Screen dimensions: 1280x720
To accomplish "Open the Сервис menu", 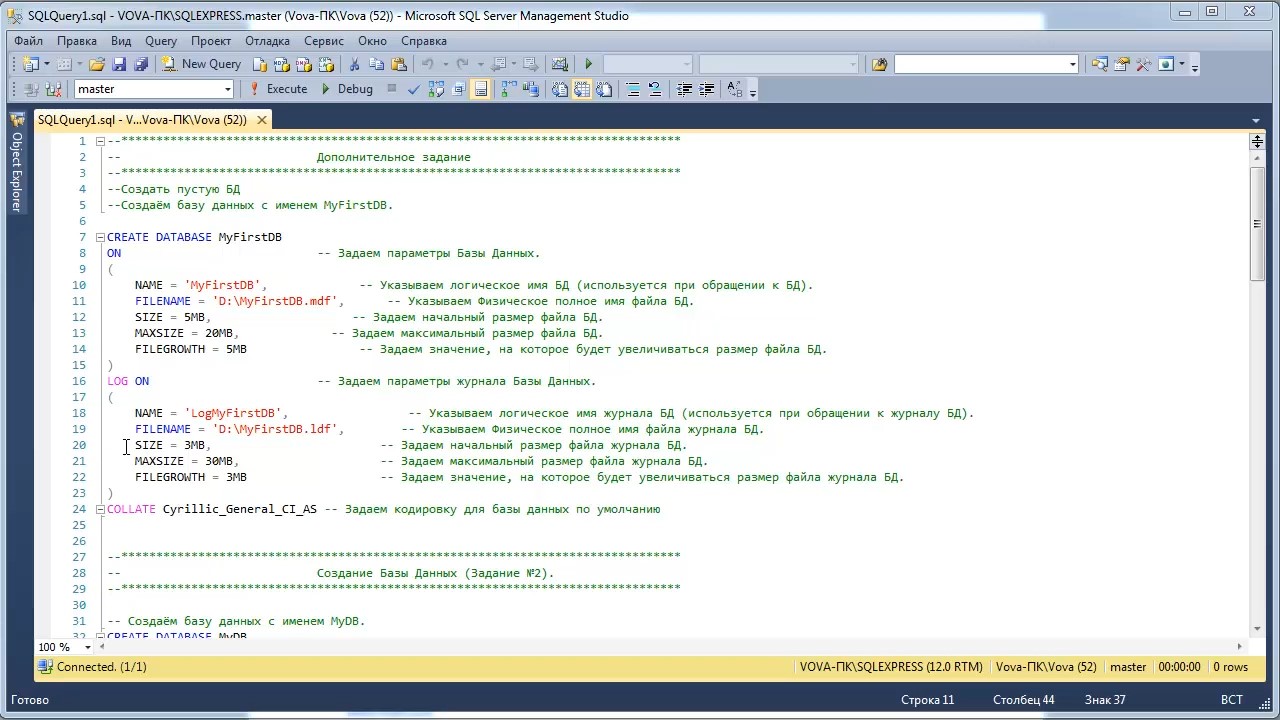I will tap(324, 41).
